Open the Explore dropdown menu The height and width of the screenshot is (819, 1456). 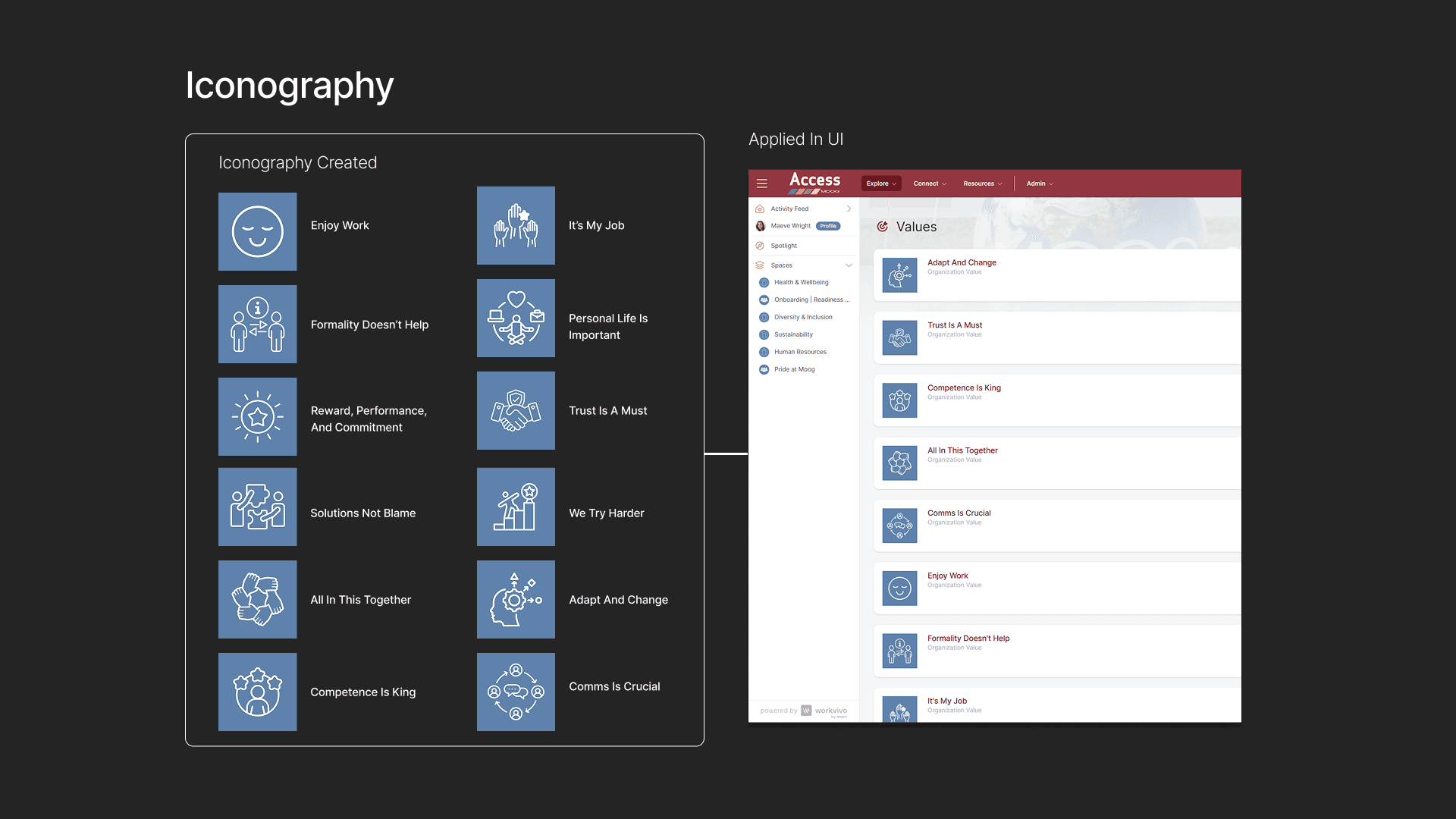click(x=881, y=184)
